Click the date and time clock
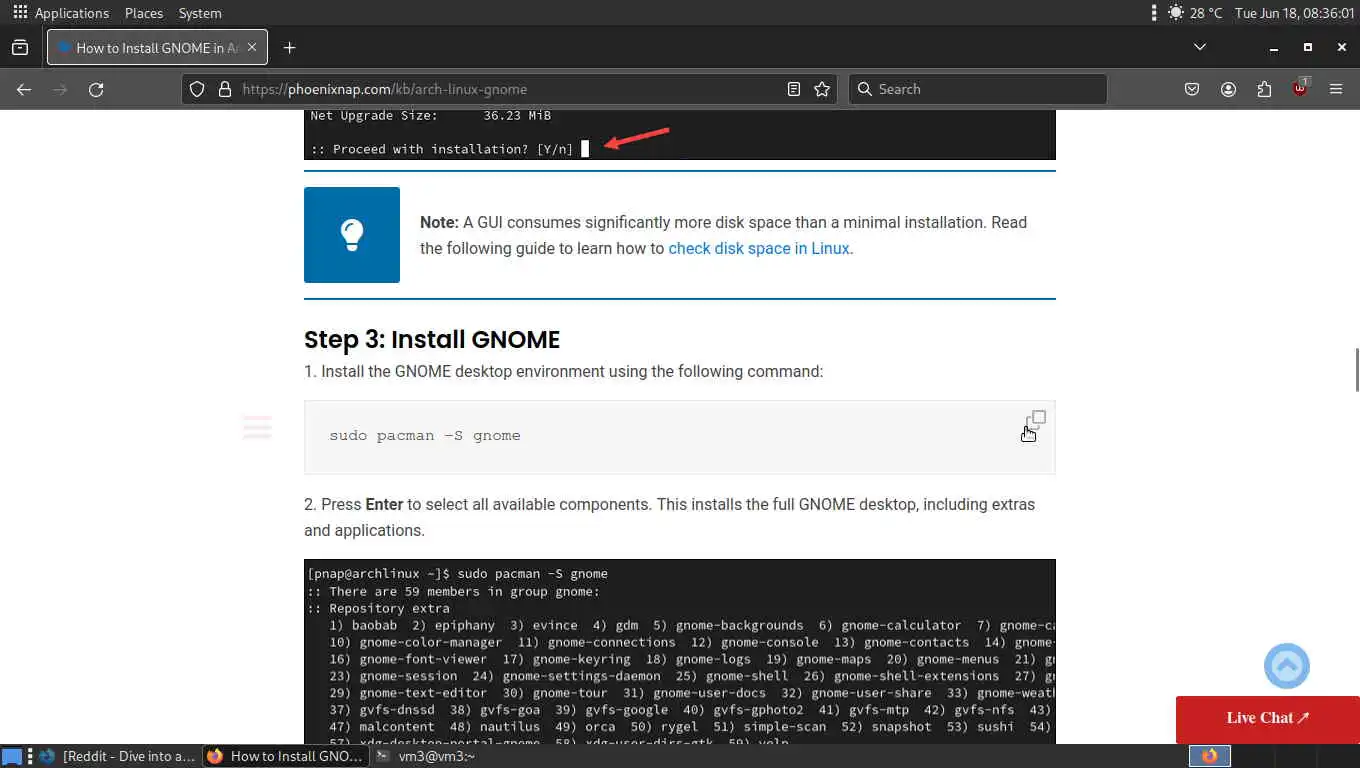 coord(1294,13)
